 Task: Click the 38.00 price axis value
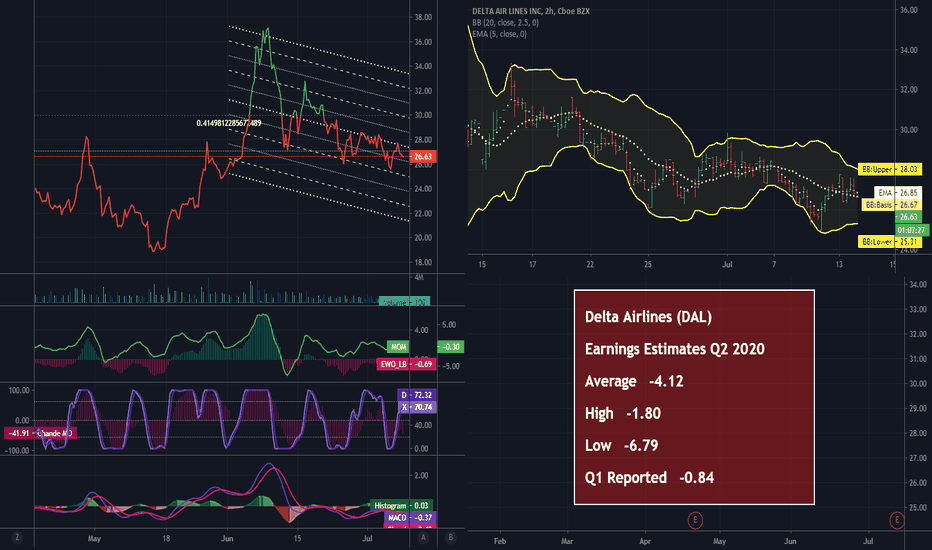pyautogui.click(x=423, y=17)
